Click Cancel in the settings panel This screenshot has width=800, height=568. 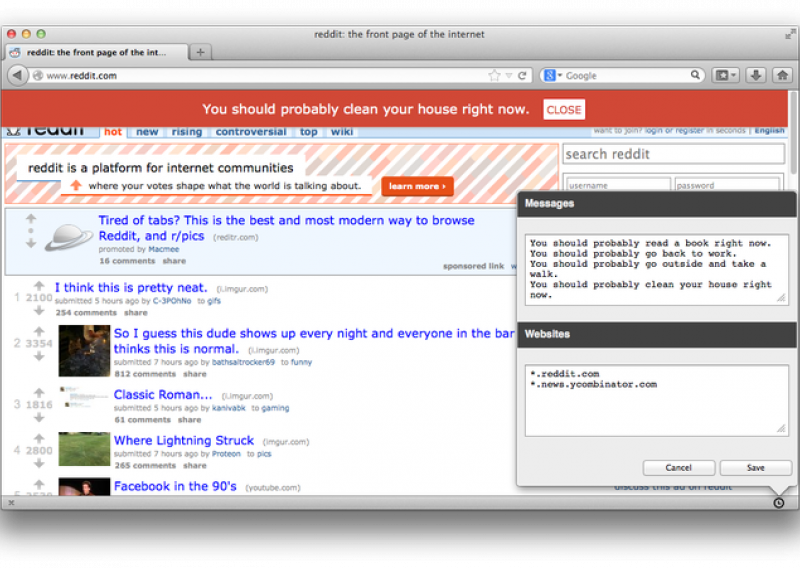pyautogui.click(x=679, y=467)
